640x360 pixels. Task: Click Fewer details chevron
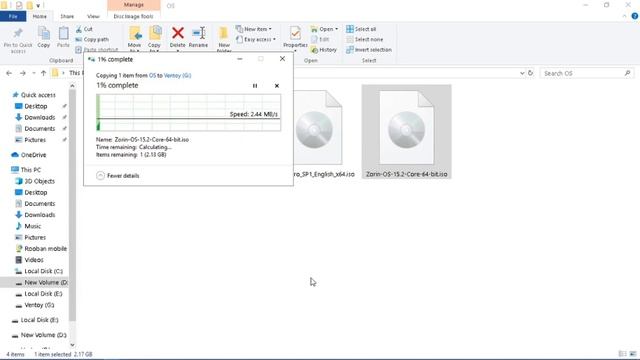100,176
